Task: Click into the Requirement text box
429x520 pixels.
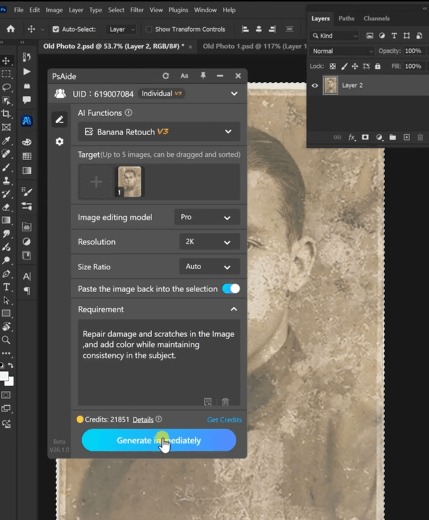Action: click(159, 363)
